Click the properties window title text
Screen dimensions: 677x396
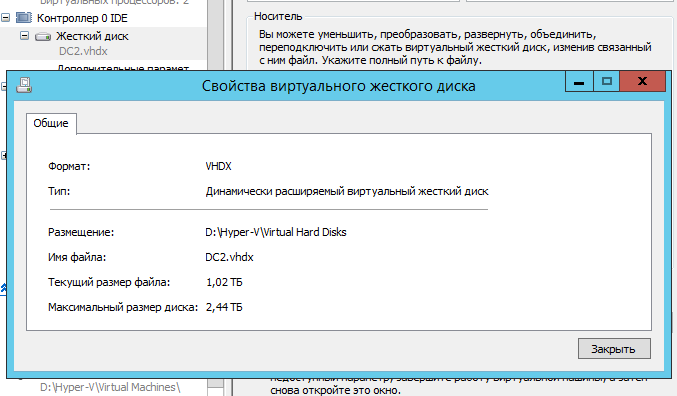338,86
